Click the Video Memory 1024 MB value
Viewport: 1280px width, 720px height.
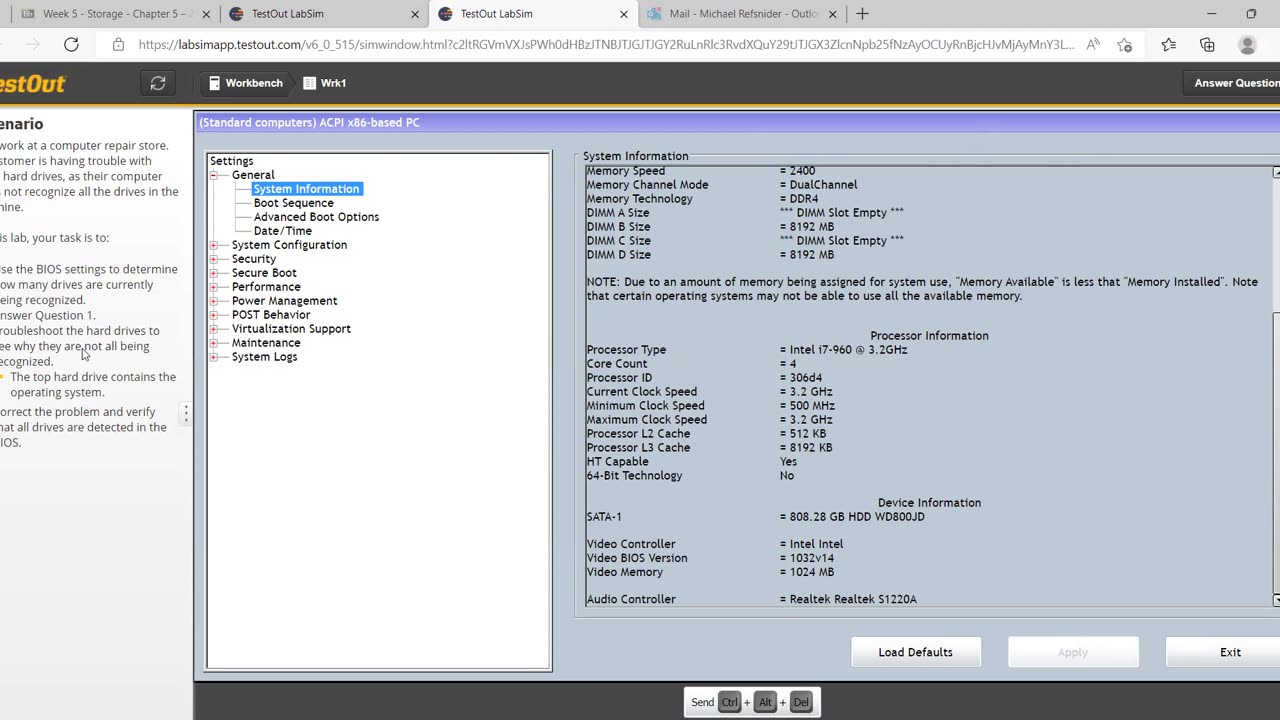click(x=807, y=572)
